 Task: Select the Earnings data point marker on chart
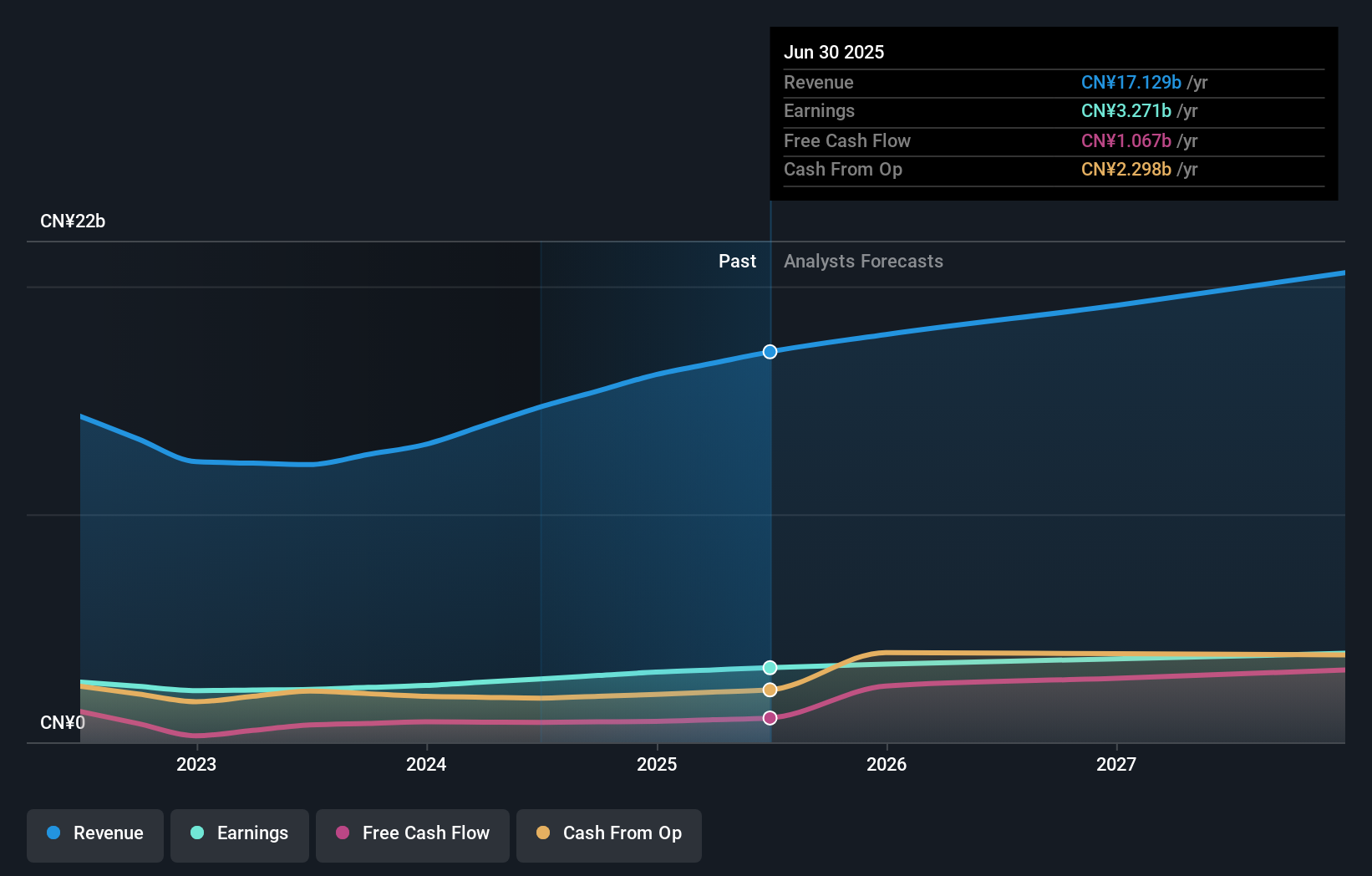(x=770, y=667)
